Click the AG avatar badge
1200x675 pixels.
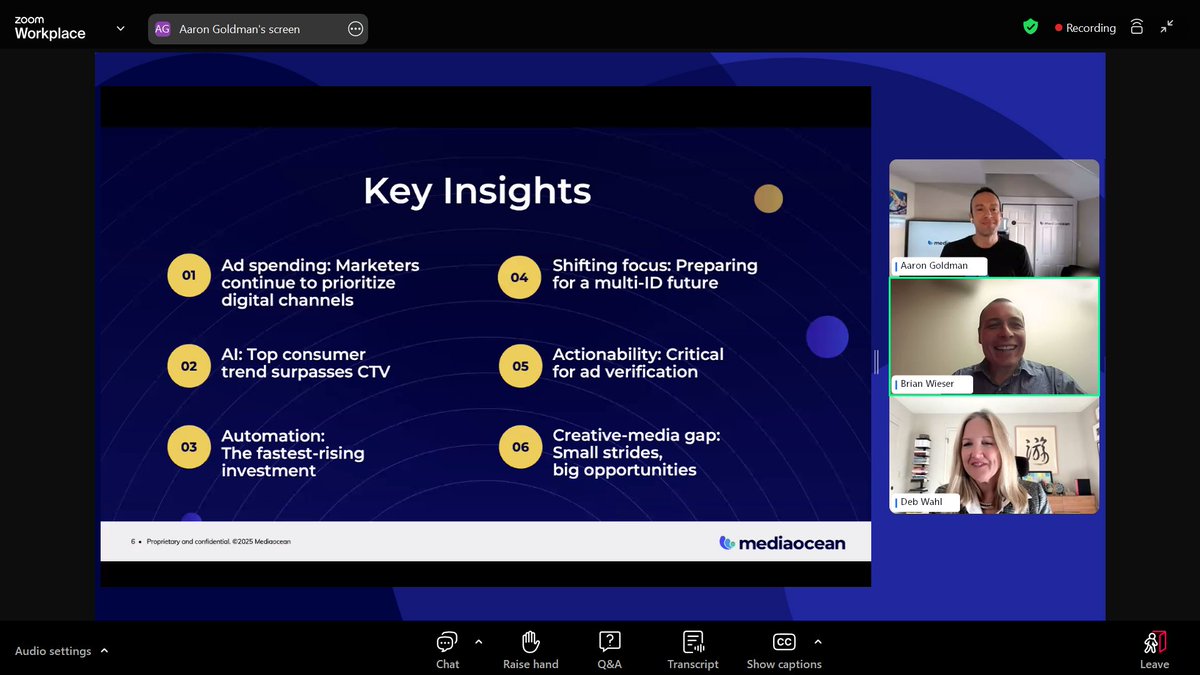point(162,29)
